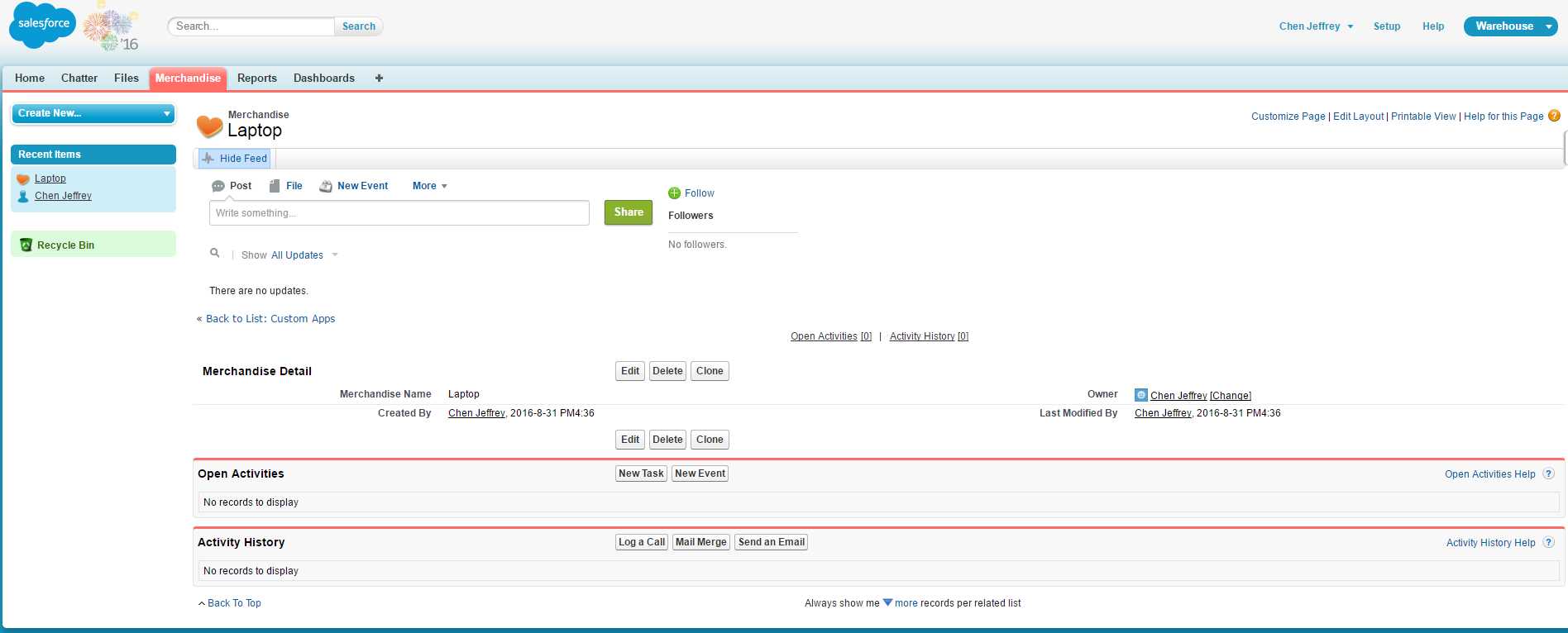The width and height of the screenshot is (1568, 633).
Task: Click the Recycle Bin link
Action: pyautogui.click(x=65, y=245)
